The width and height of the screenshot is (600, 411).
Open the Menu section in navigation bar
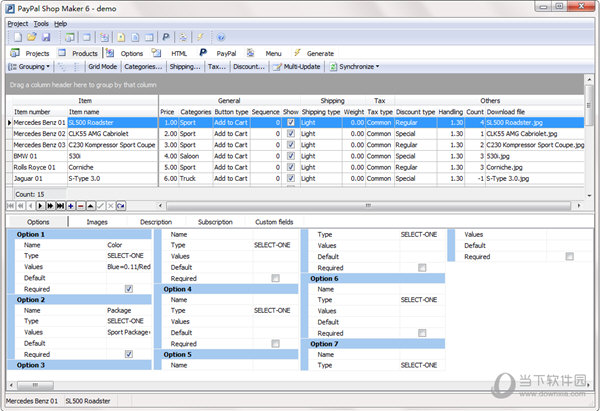264,53
